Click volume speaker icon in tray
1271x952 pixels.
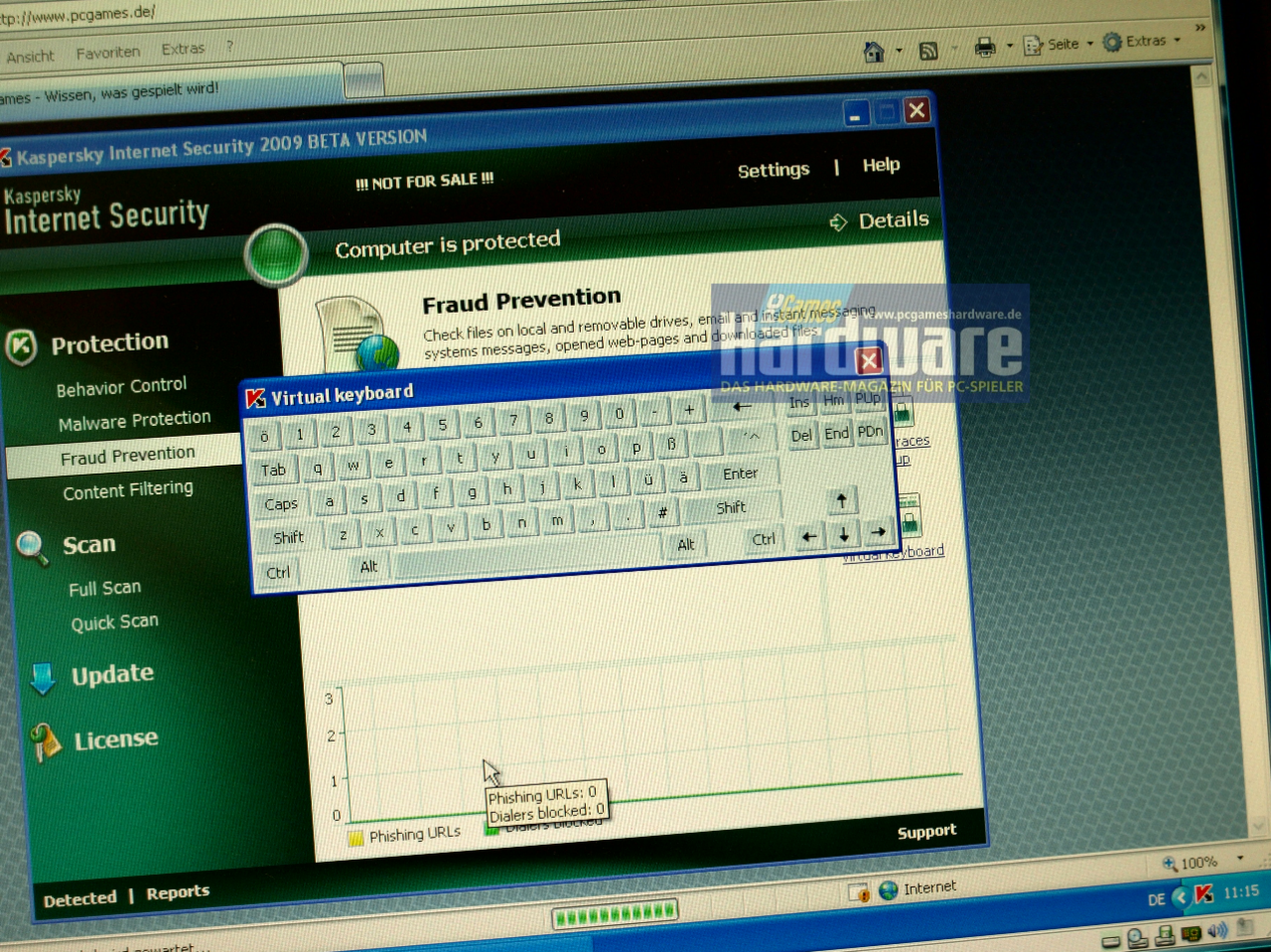[x=1217, y=931]
